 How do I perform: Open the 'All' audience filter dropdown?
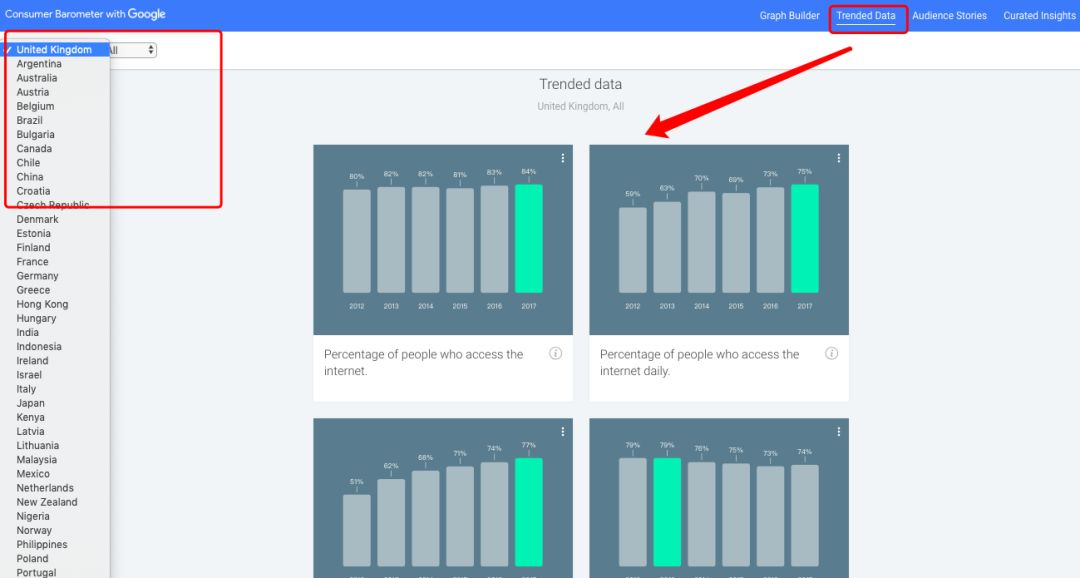pos(133,50)
